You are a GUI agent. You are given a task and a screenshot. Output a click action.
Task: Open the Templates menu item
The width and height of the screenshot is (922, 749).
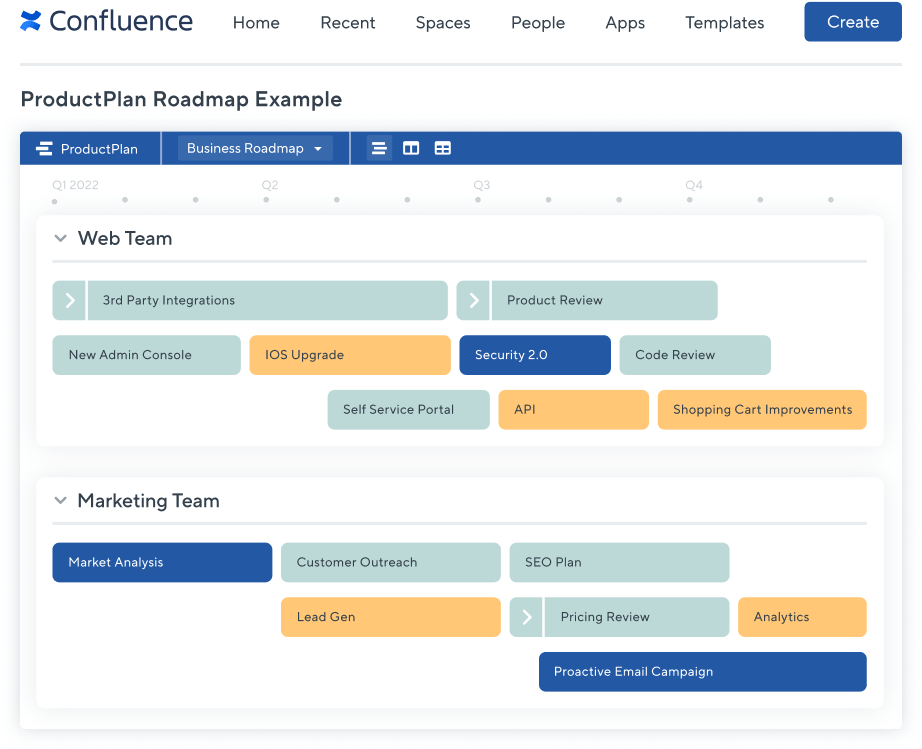[724, 22]
